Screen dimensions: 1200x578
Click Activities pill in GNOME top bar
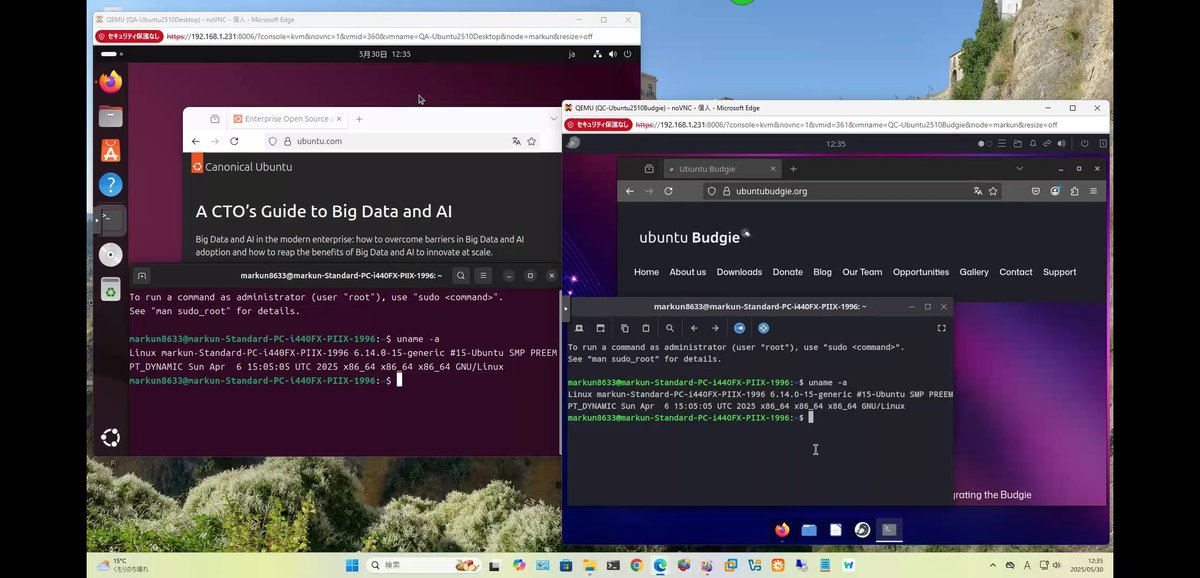coord(110,54)
